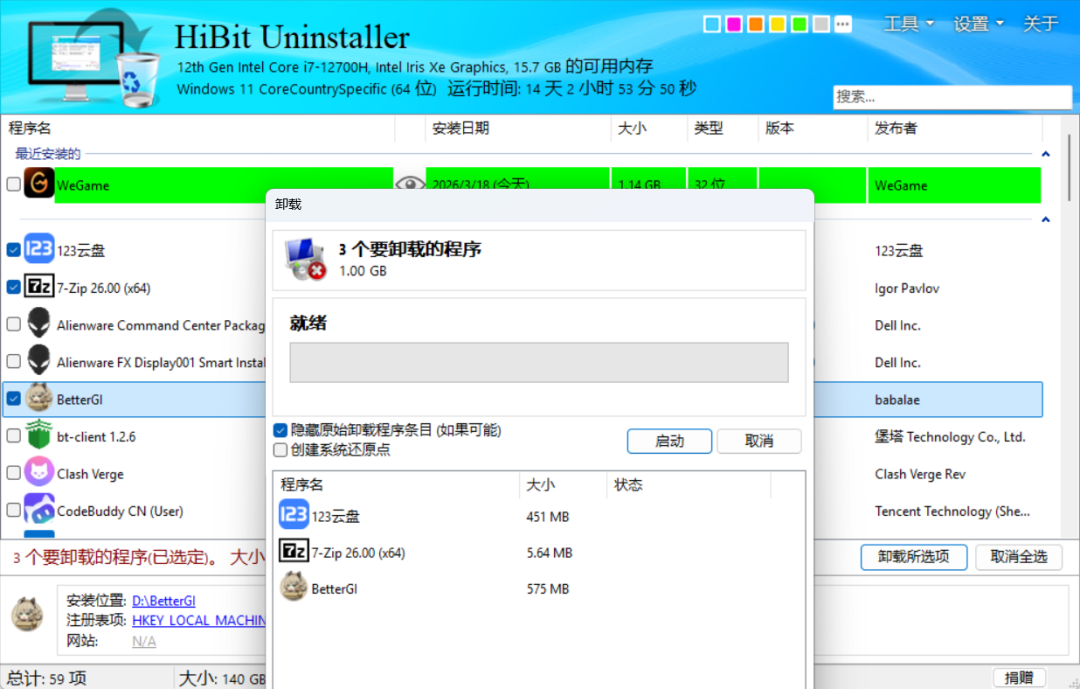Click dialog 状态 column header
This screenshot has height=689, width=1080.
689,485
